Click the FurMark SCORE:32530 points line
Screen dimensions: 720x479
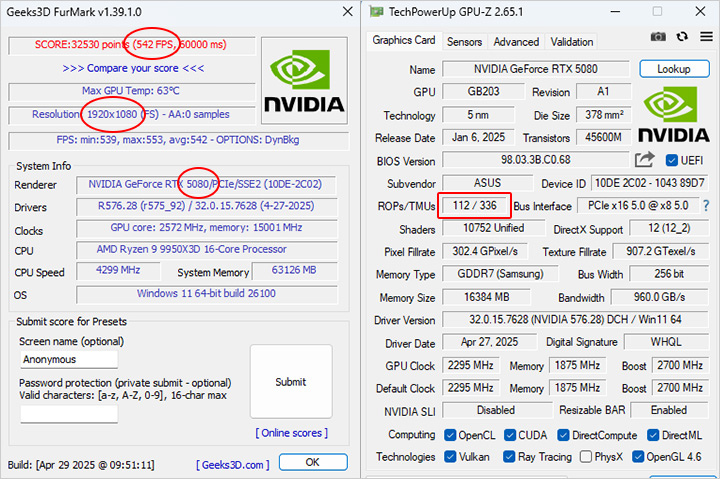(x=131, y=45)
